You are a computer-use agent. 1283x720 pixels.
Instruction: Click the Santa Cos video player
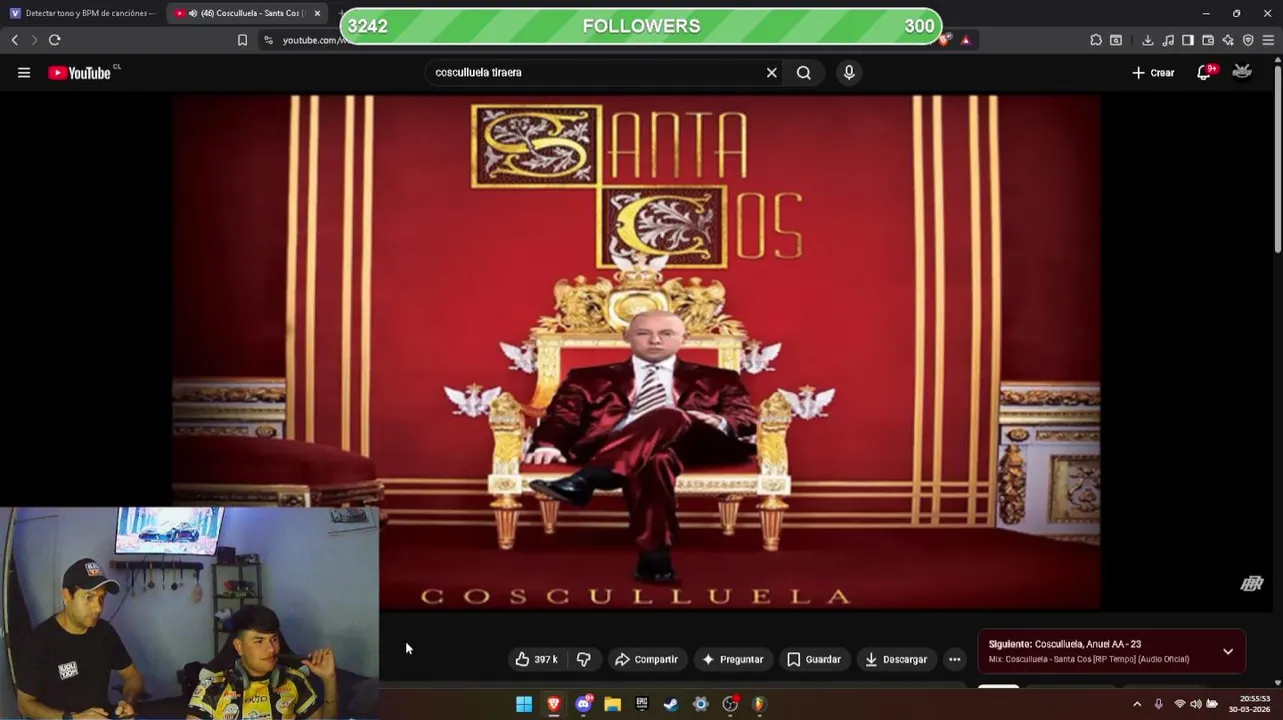(636, 352)
